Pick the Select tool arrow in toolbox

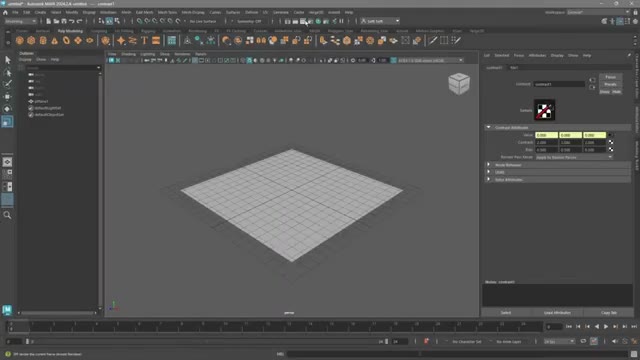tap(7, 60)
